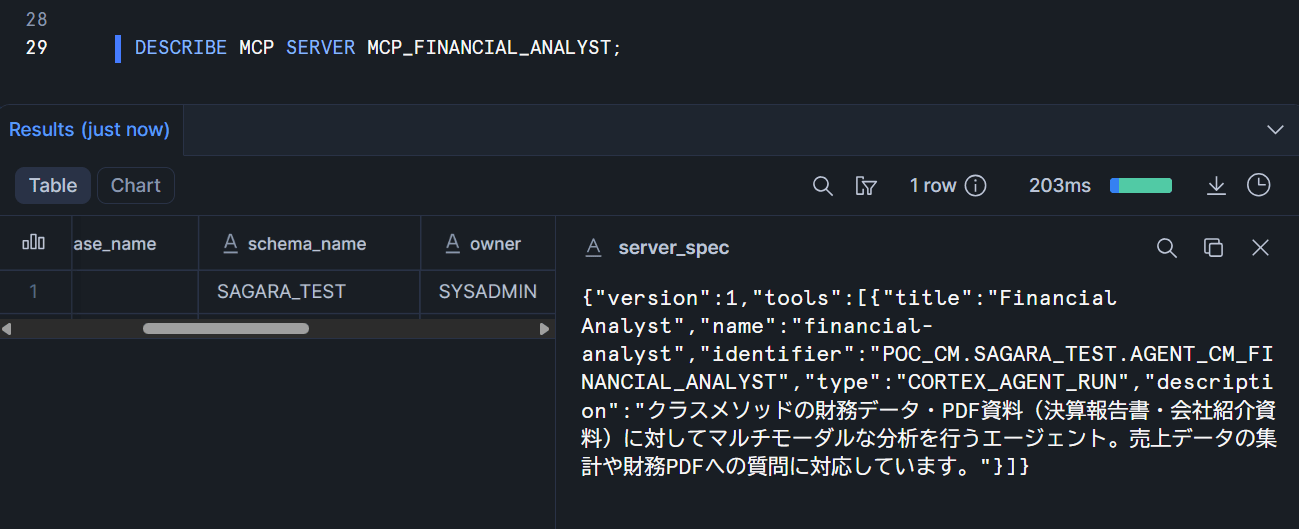This screenshot has width=1299, height=529.
Task: Click the query duration bar
Action: [1141, 186]
